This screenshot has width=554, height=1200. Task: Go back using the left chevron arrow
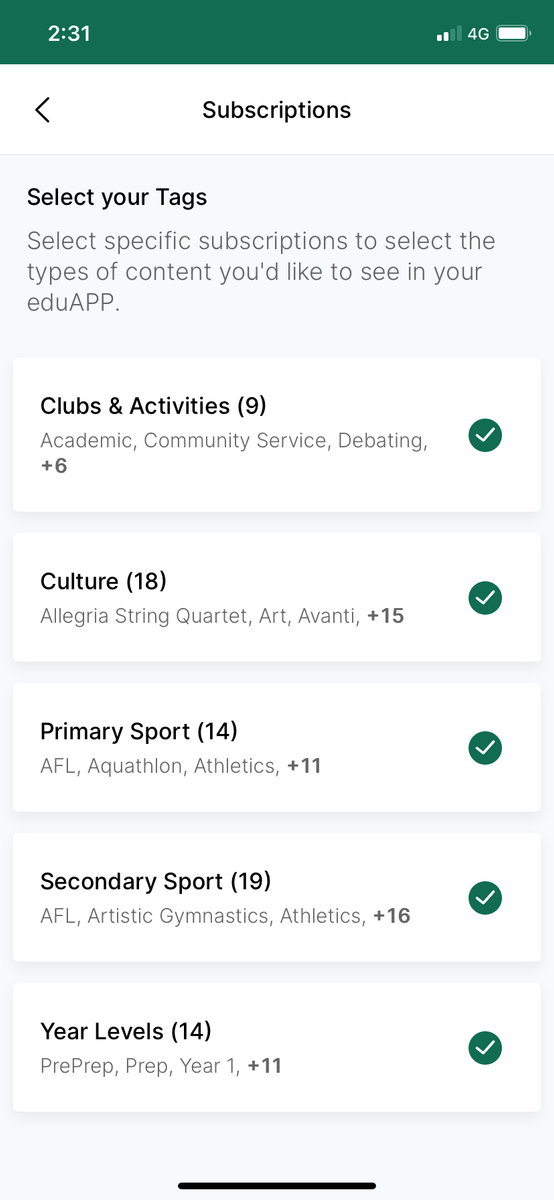[42, 110]
